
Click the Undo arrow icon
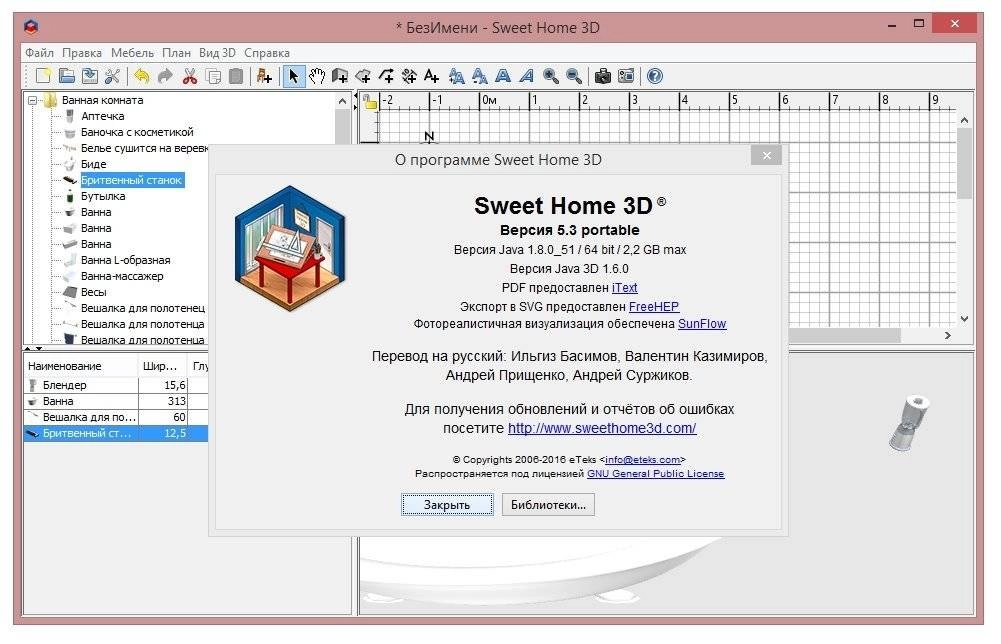pos(142,76)
